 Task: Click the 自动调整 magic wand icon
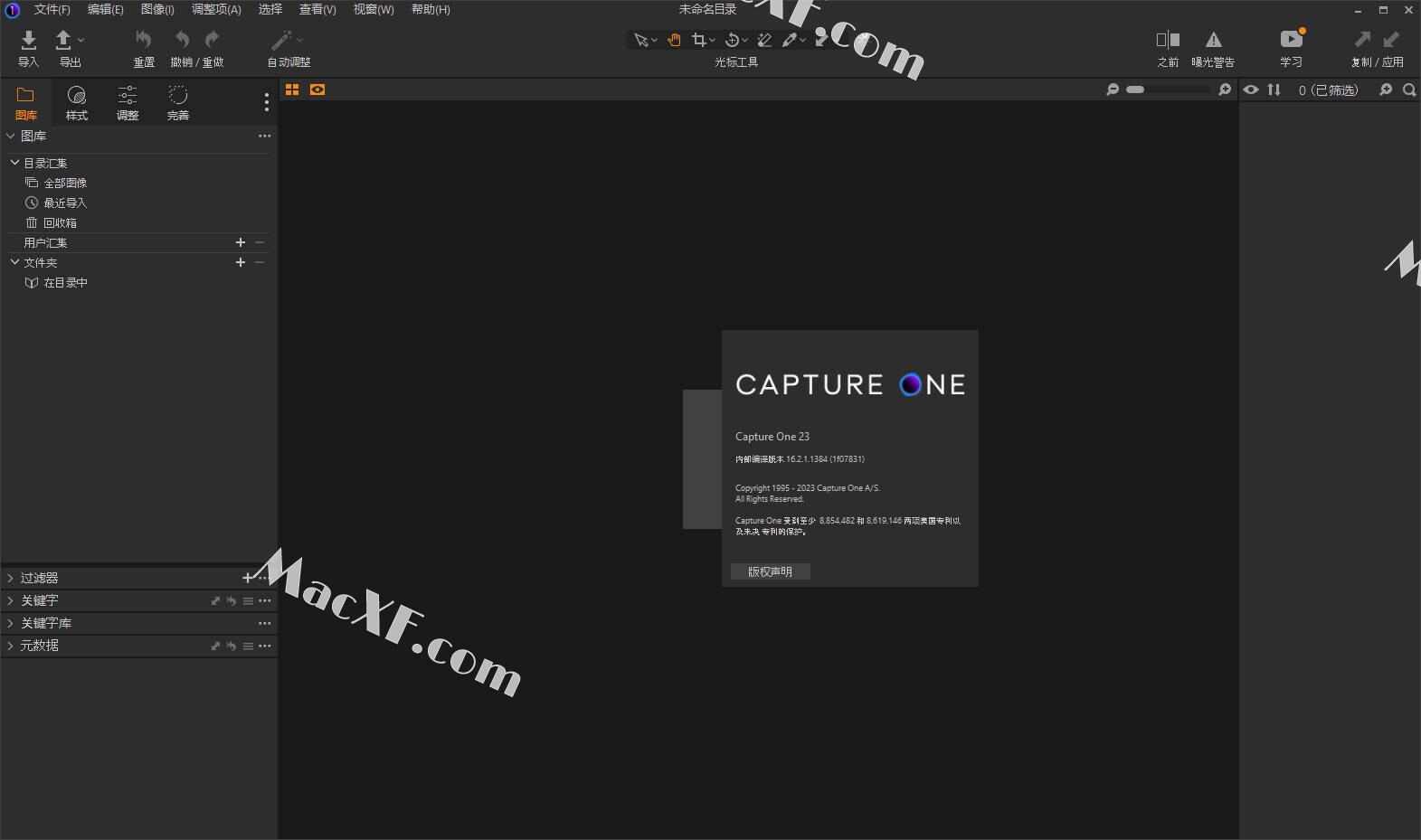[x=281, y=40]
